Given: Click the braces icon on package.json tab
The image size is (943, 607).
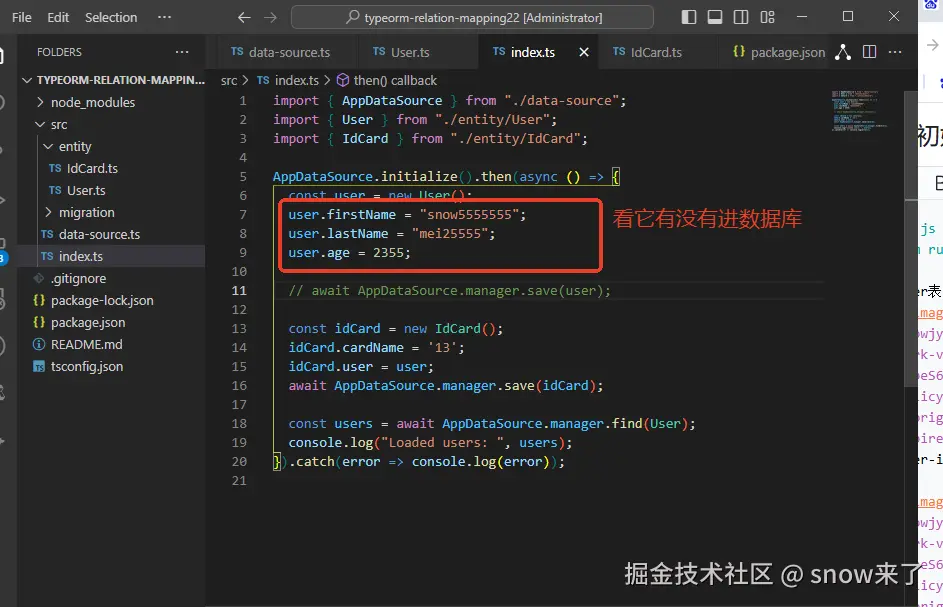Looking at the screenshot, I should click(x=739, y=52).
